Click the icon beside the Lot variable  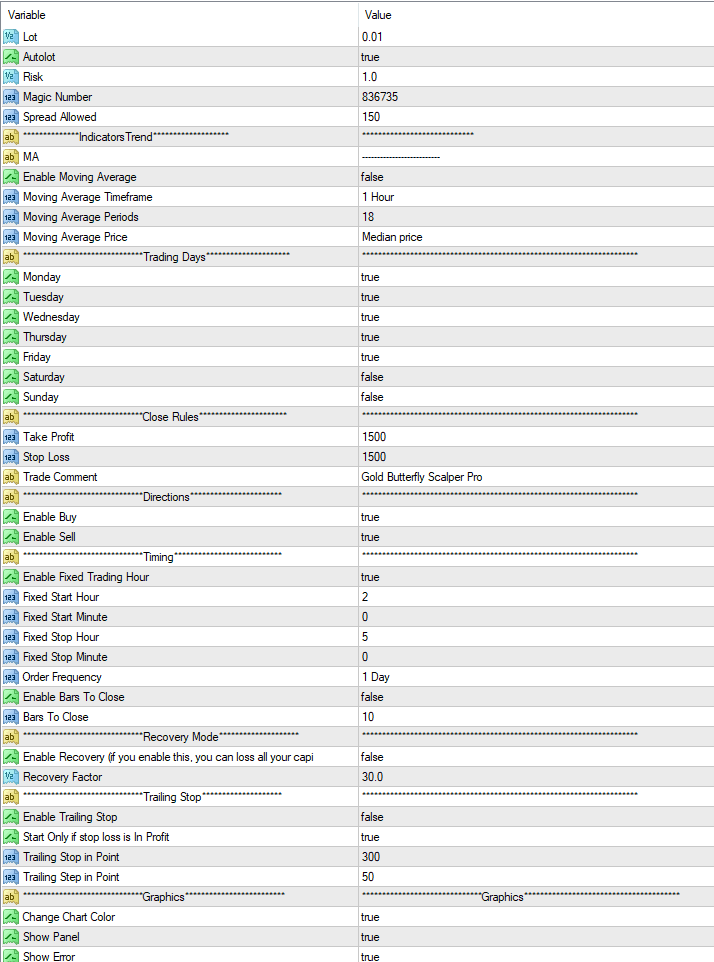(11, 37)
